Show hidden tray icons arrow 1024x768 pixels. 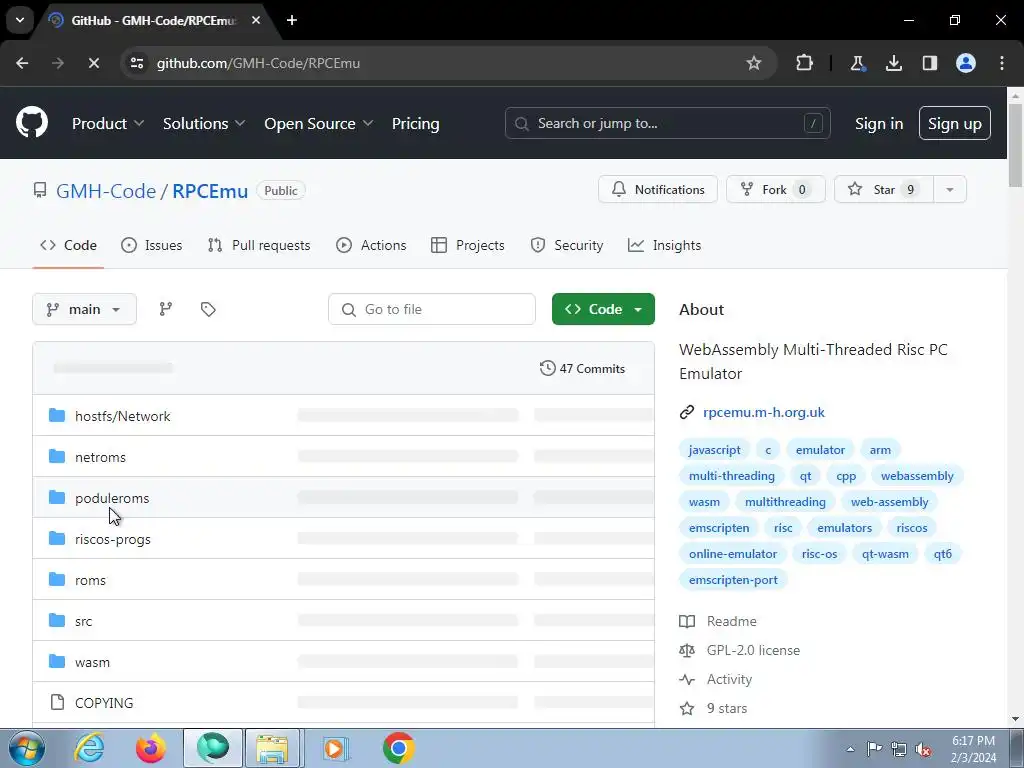point(850,749)
